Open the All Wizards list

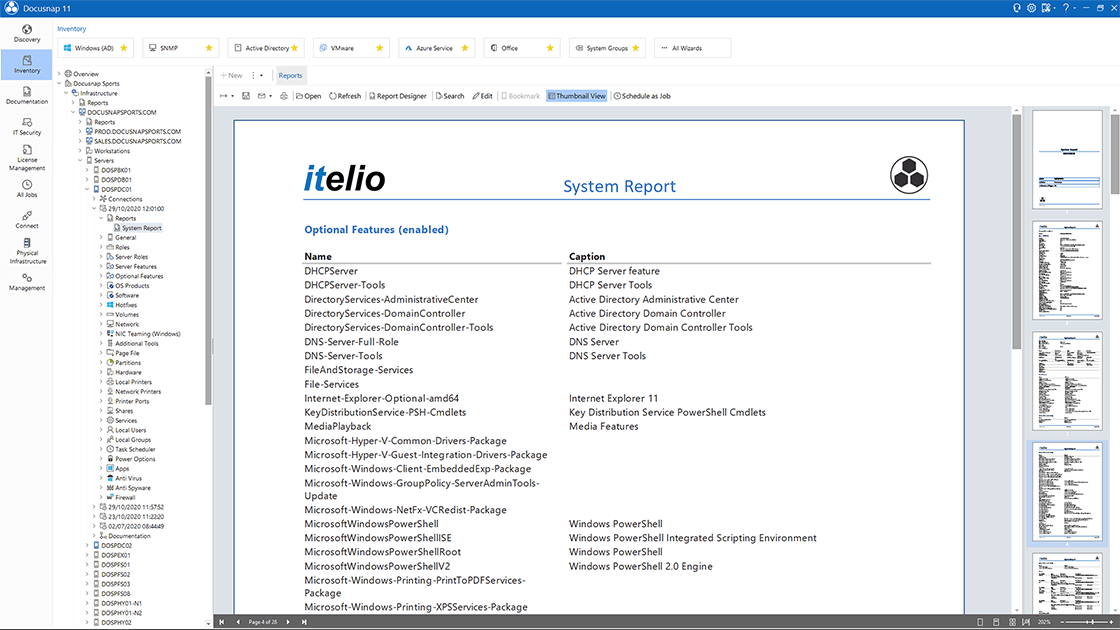(x=692, y=48)
